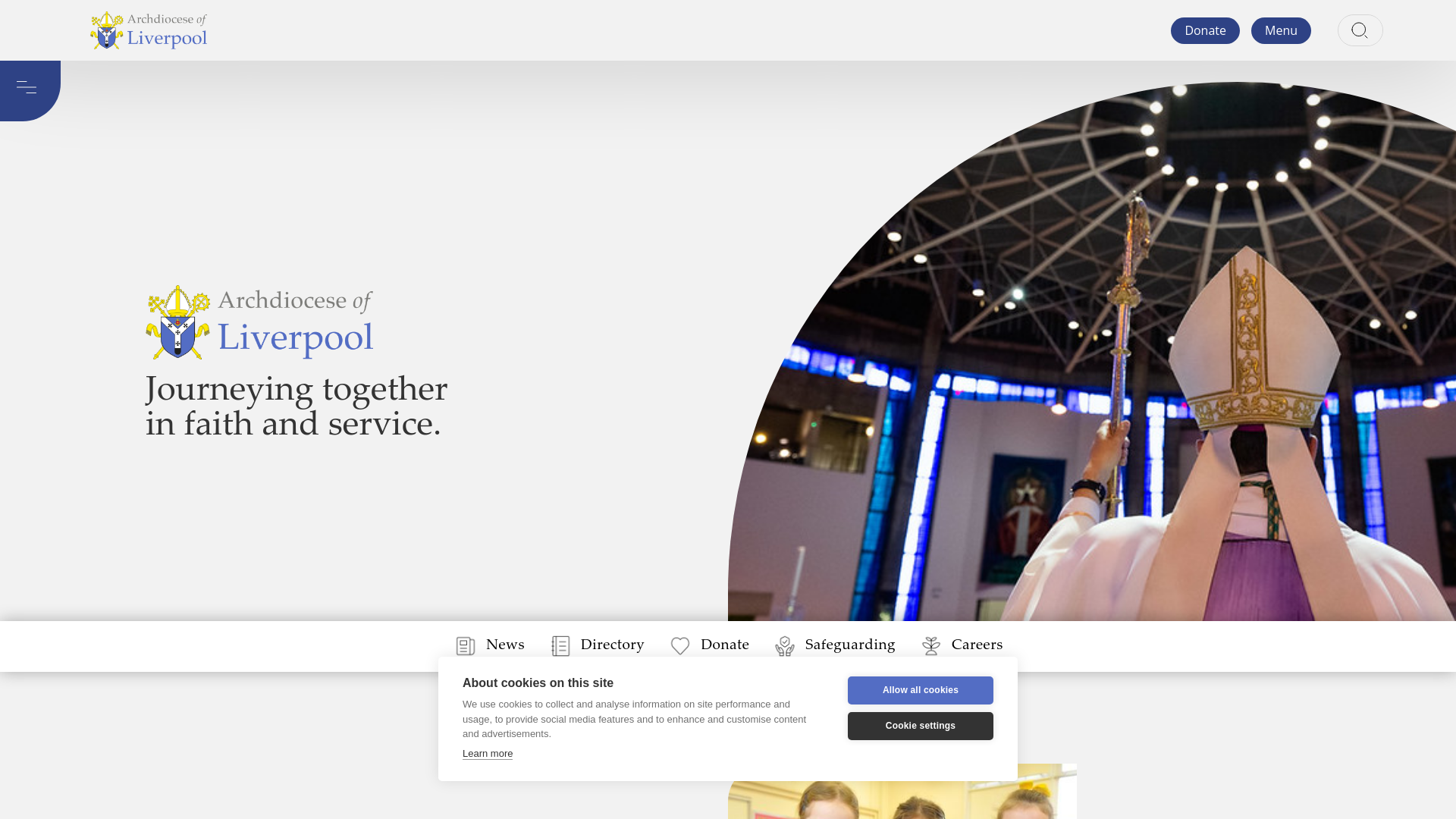Go to News quick link

click(505, 645)
